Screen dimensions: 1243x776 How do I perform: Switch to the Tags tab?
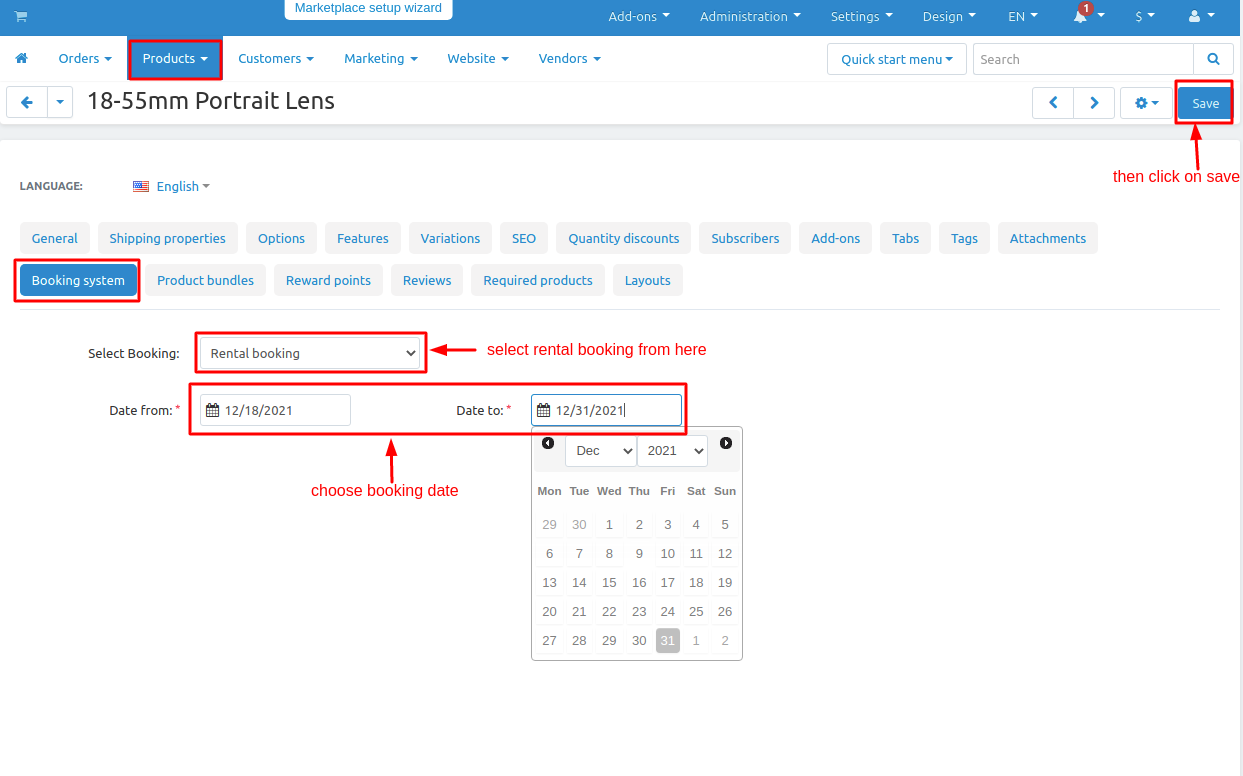[x=965, y=238]
